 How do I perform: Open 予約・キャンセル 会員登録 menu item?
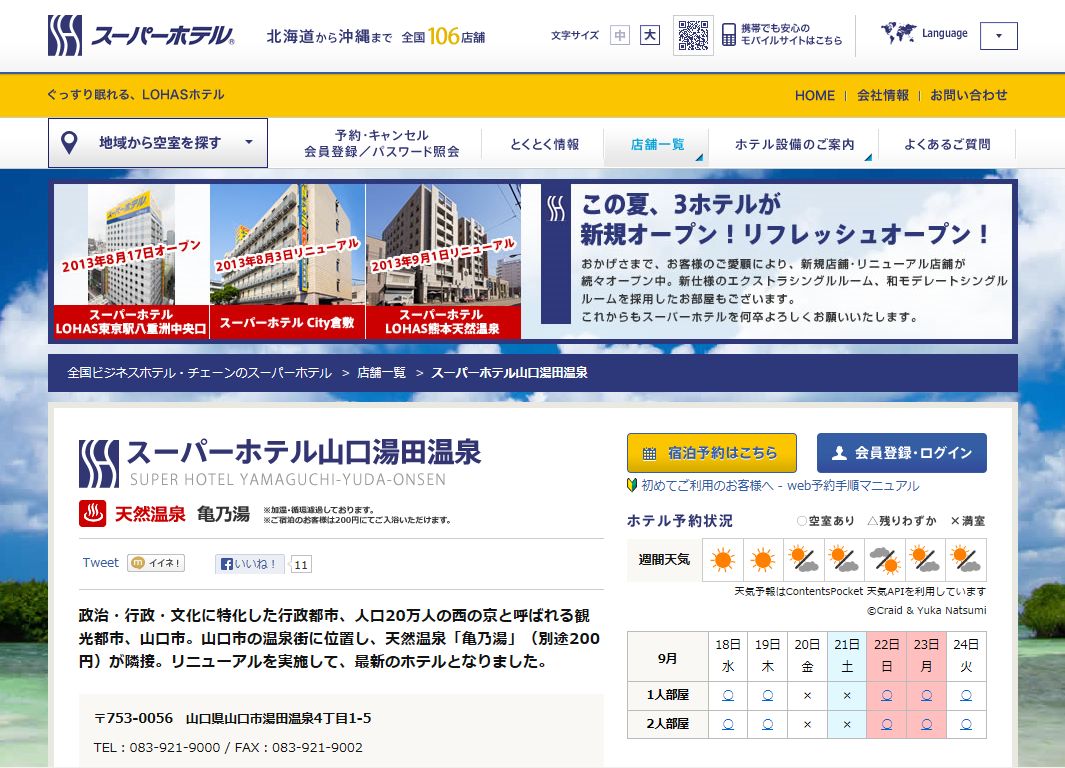coord(382,143)
